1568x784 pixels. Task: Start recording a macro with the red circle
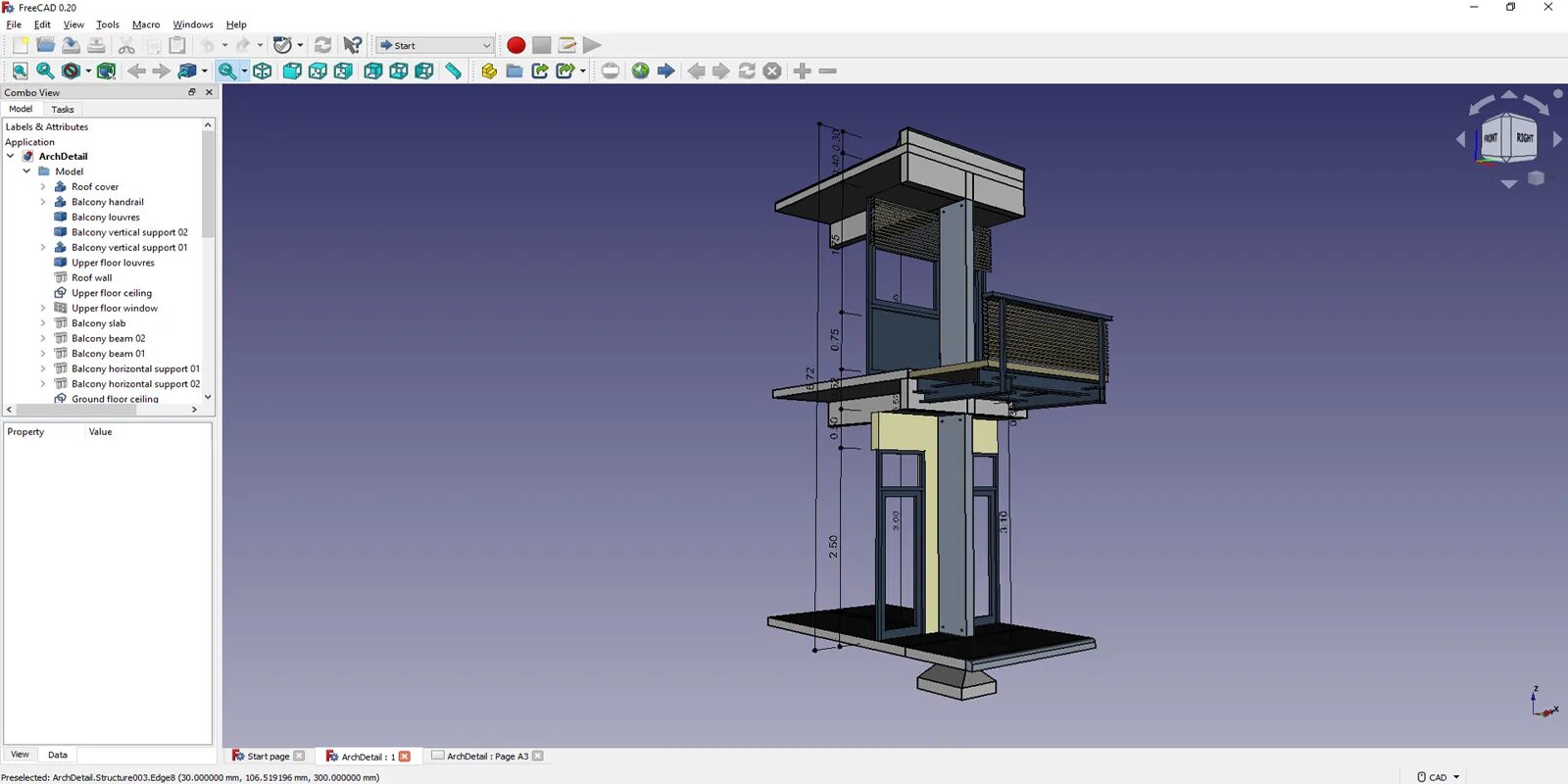pos(515,45)
